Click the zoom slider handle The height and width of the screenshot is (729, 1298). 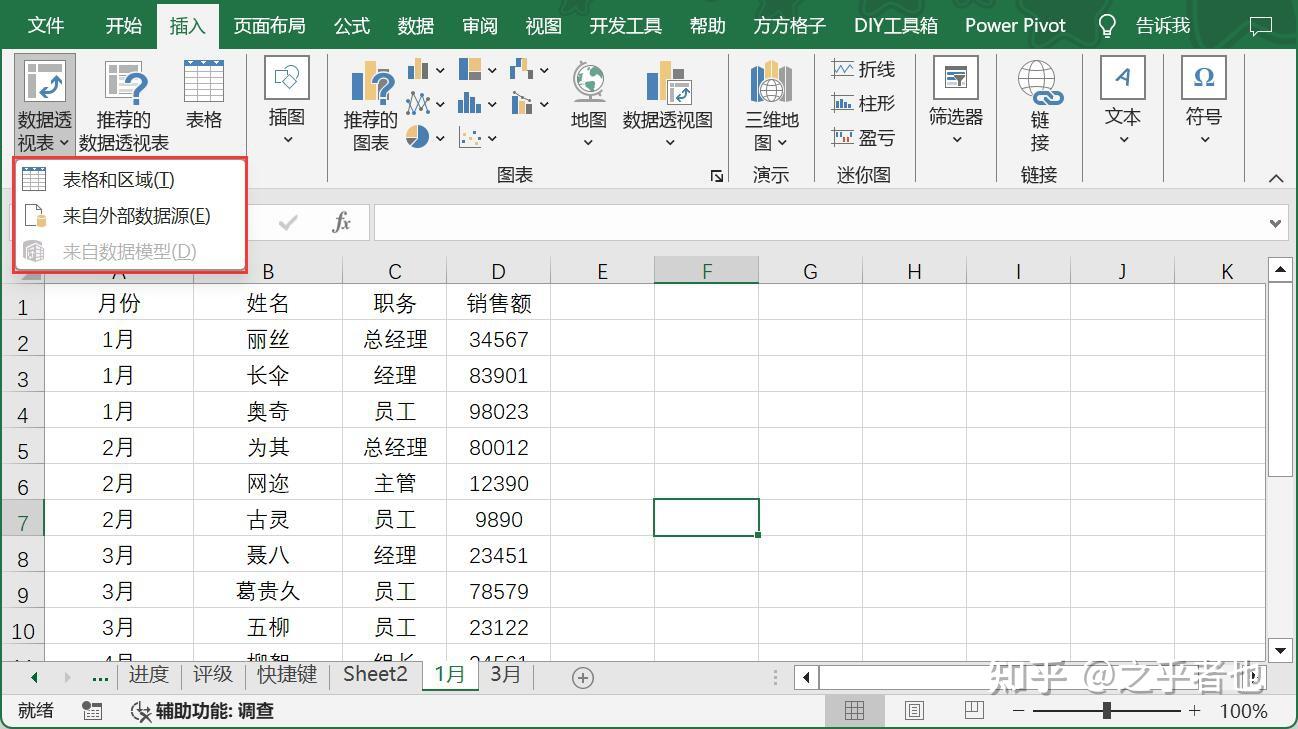pyautogui.click(x=1106, y=711)
